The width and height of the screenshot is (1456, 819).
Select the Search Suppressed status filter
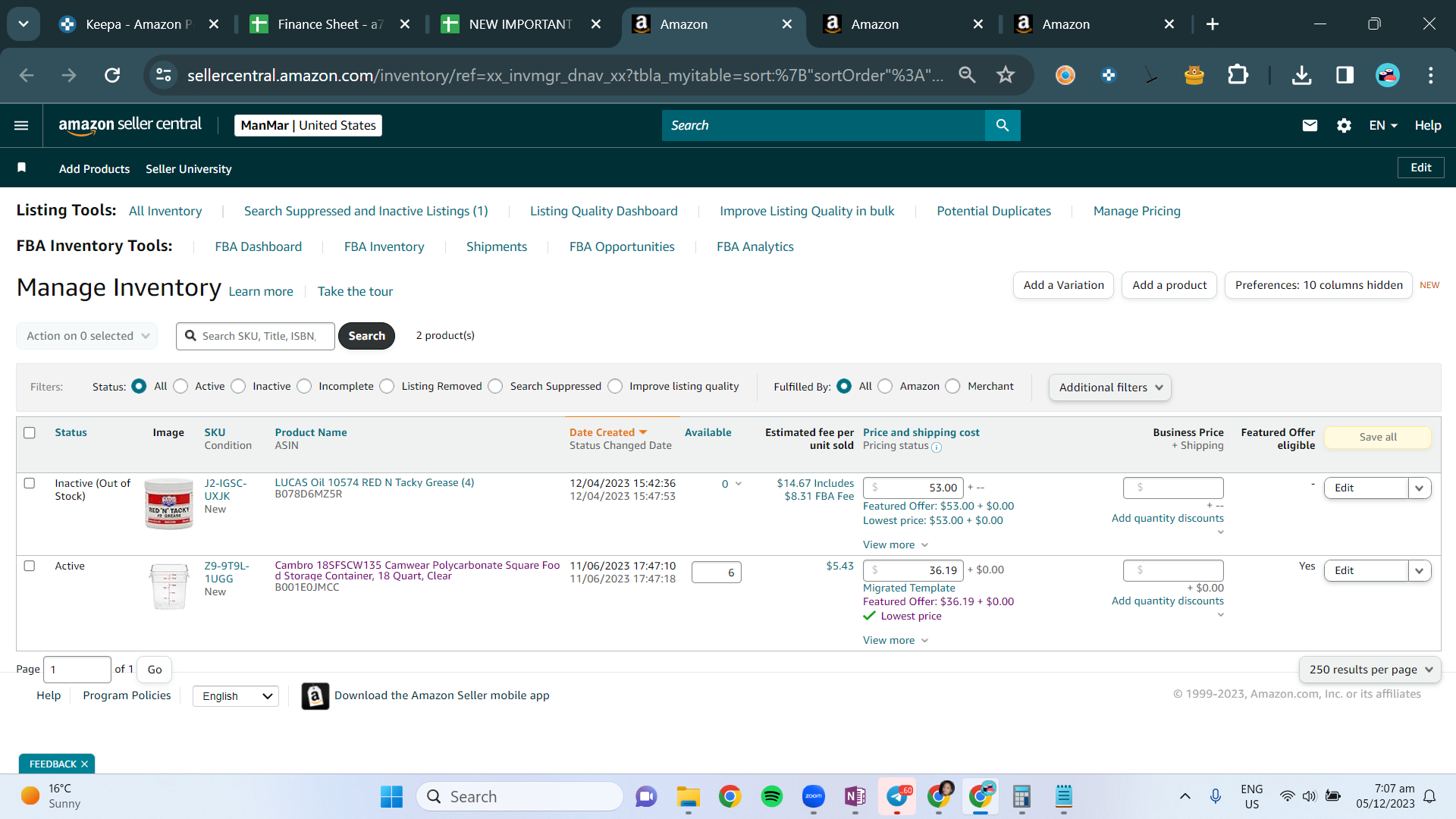tap(495, 386)
